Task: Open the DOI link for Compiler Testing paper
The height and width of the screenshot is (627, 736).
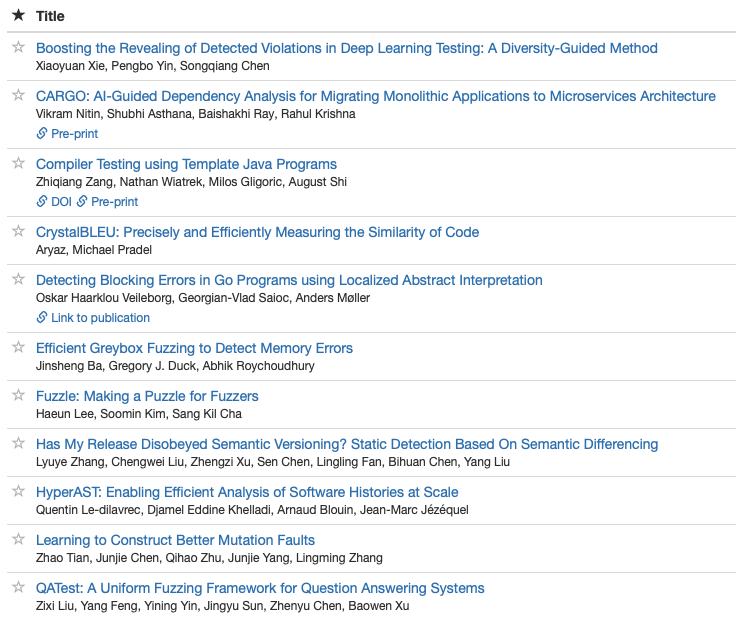Action: (x=54, y=201)
